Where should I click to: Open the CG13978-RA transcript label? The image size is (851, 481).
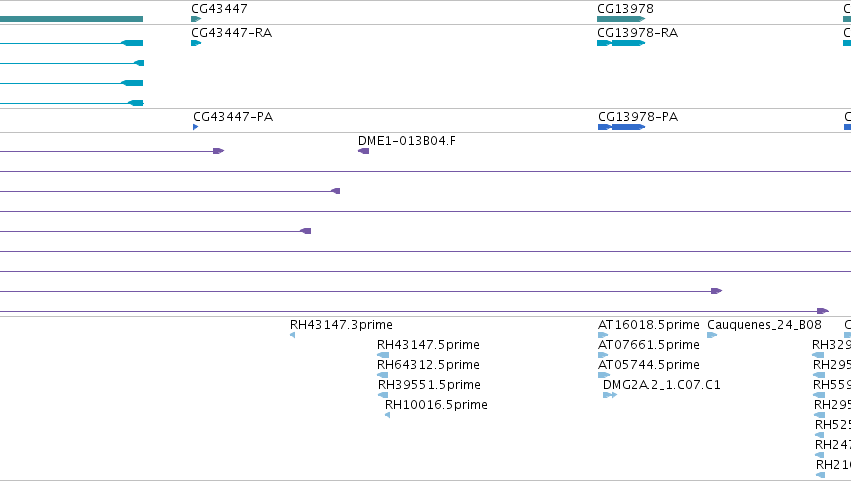[x=638, y=33]
